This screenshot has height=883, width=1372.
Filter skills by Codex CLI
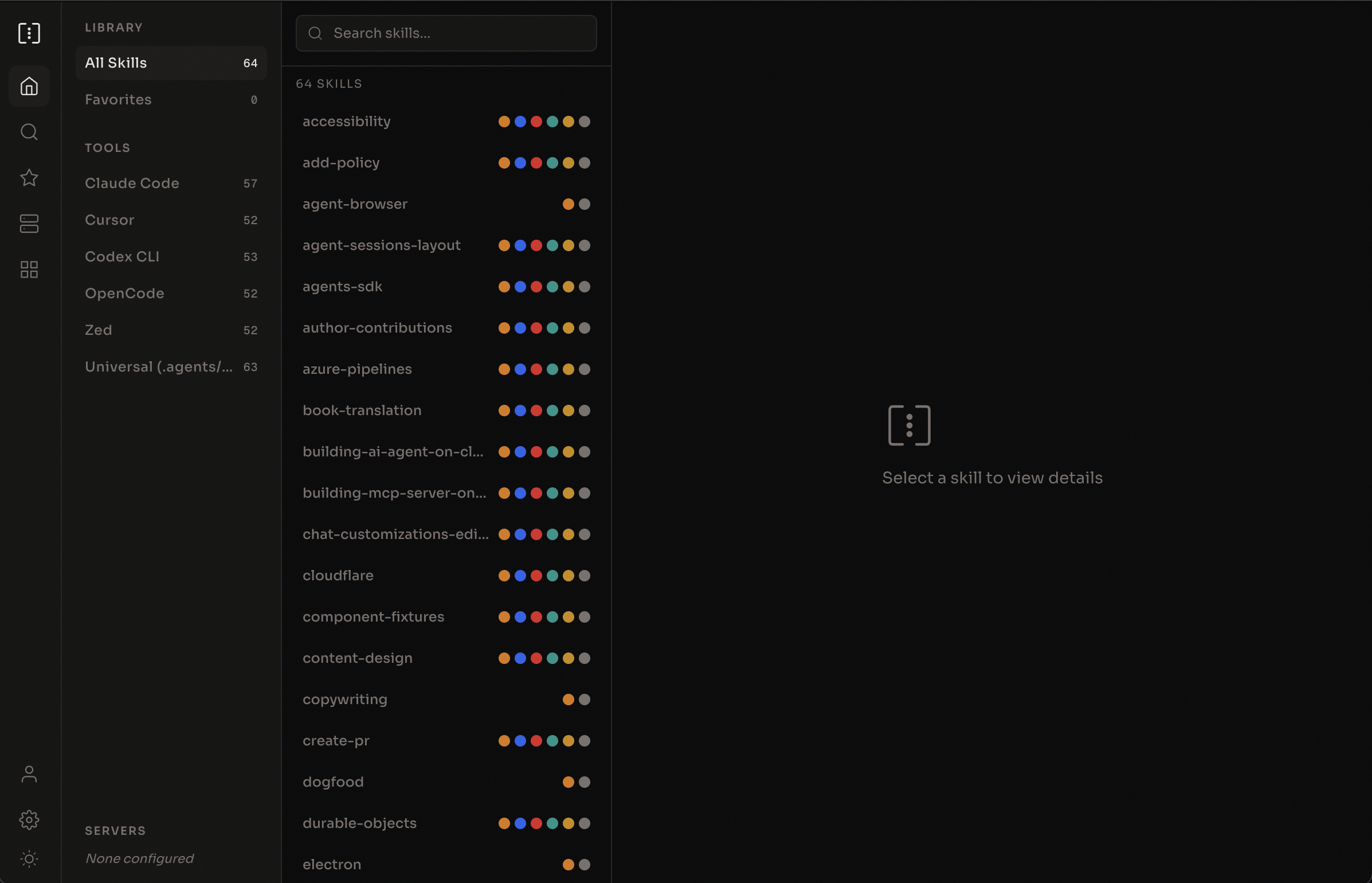pyautogui.click(x=171, y=257)
